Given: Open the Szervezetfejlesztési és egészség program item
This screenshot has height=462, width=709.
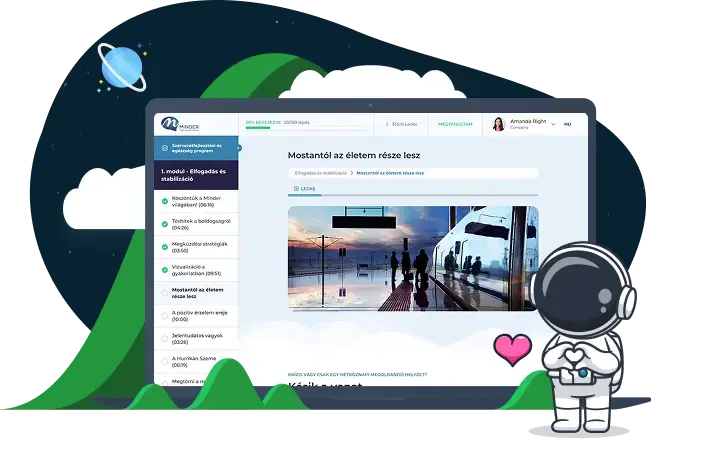Looking at the screenshot, I should point(196,148).
